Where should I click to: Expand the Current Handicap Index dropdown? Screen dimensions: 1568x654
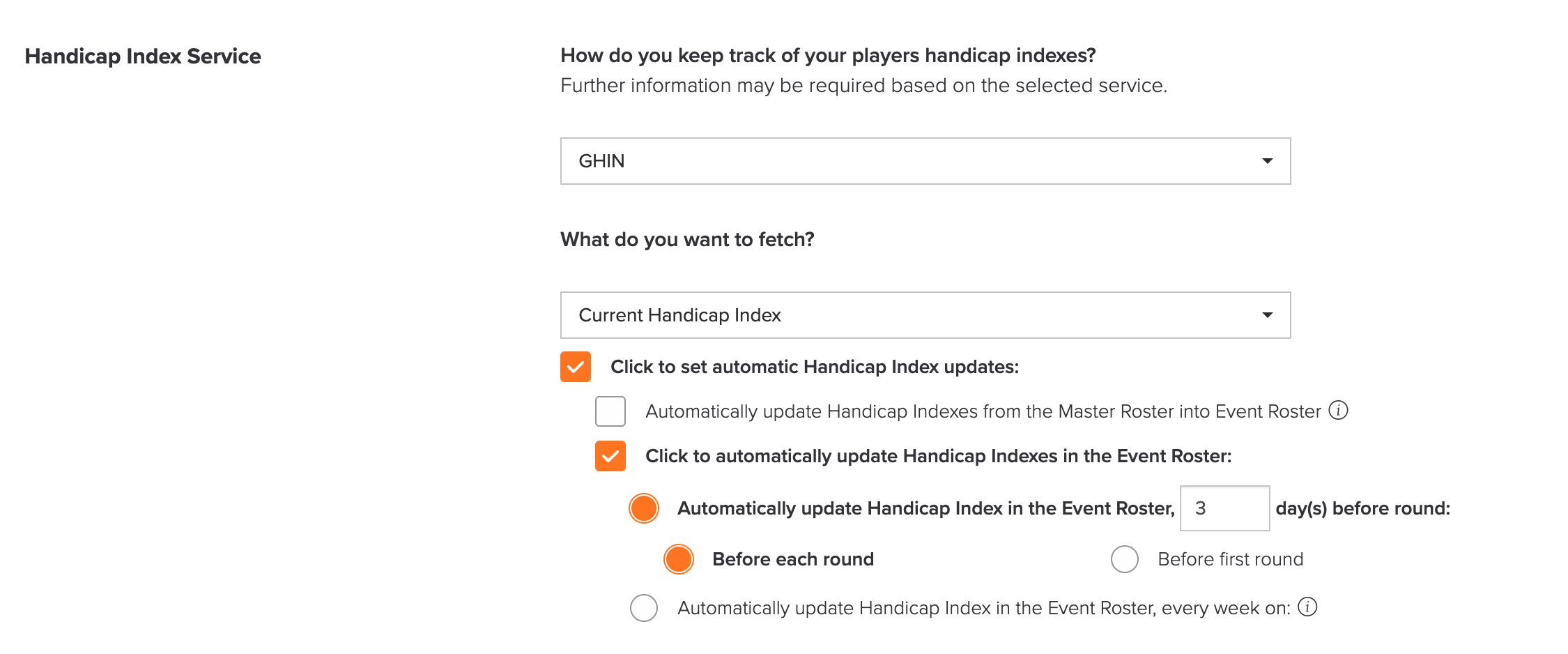tap(925, 315)
